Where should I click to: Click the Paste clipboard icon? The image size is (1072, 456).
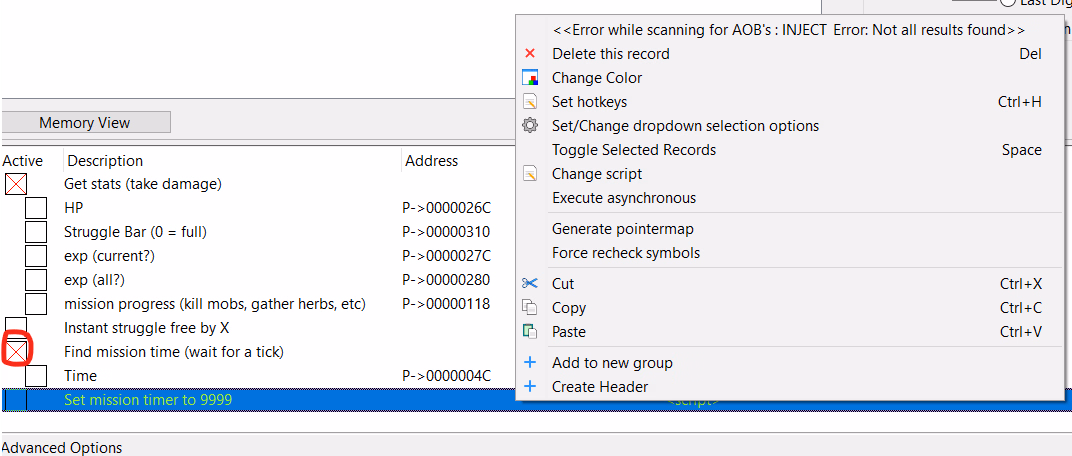530,332
